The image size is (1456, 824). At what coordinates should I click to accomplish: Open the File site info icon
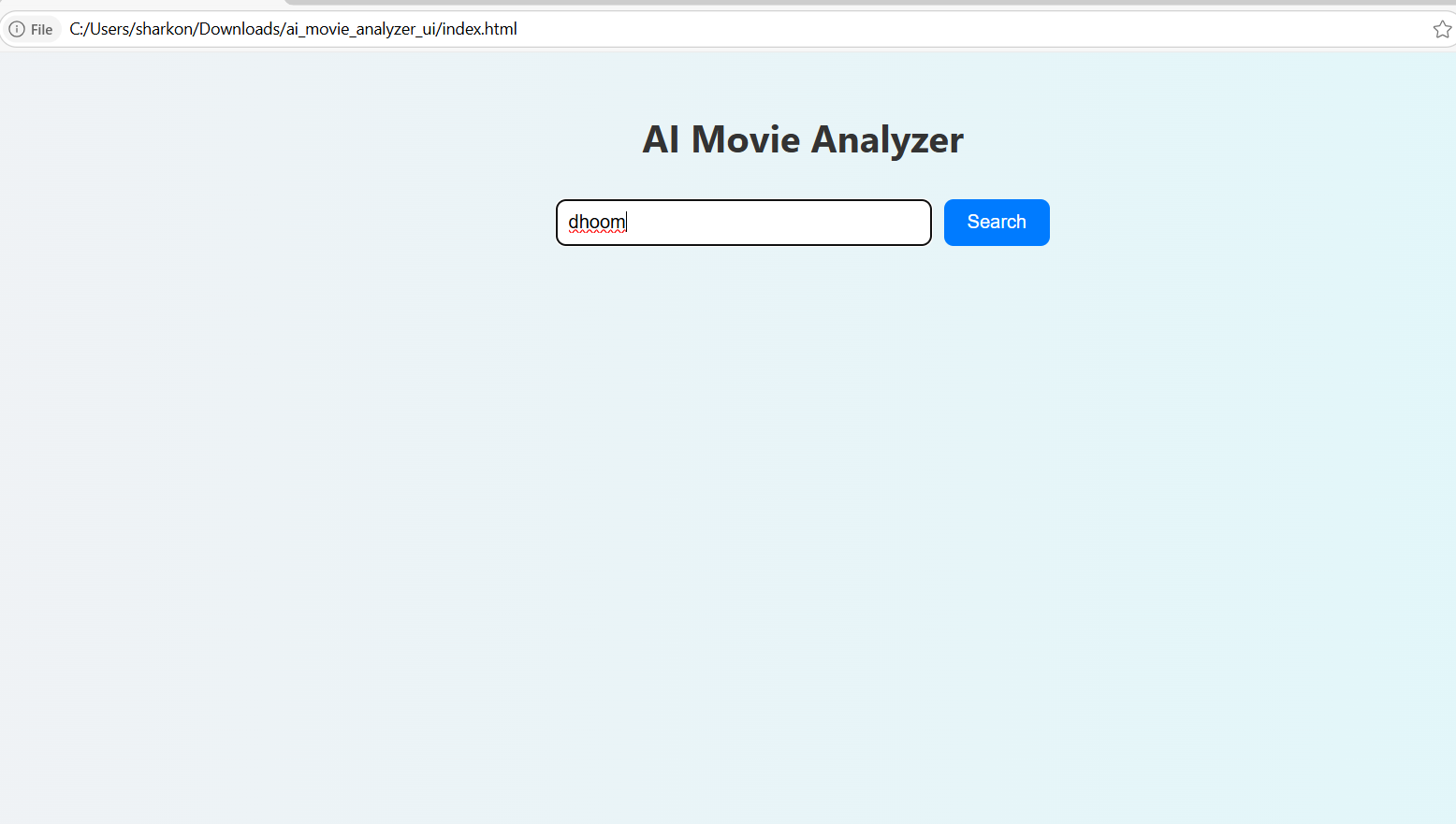31,29
